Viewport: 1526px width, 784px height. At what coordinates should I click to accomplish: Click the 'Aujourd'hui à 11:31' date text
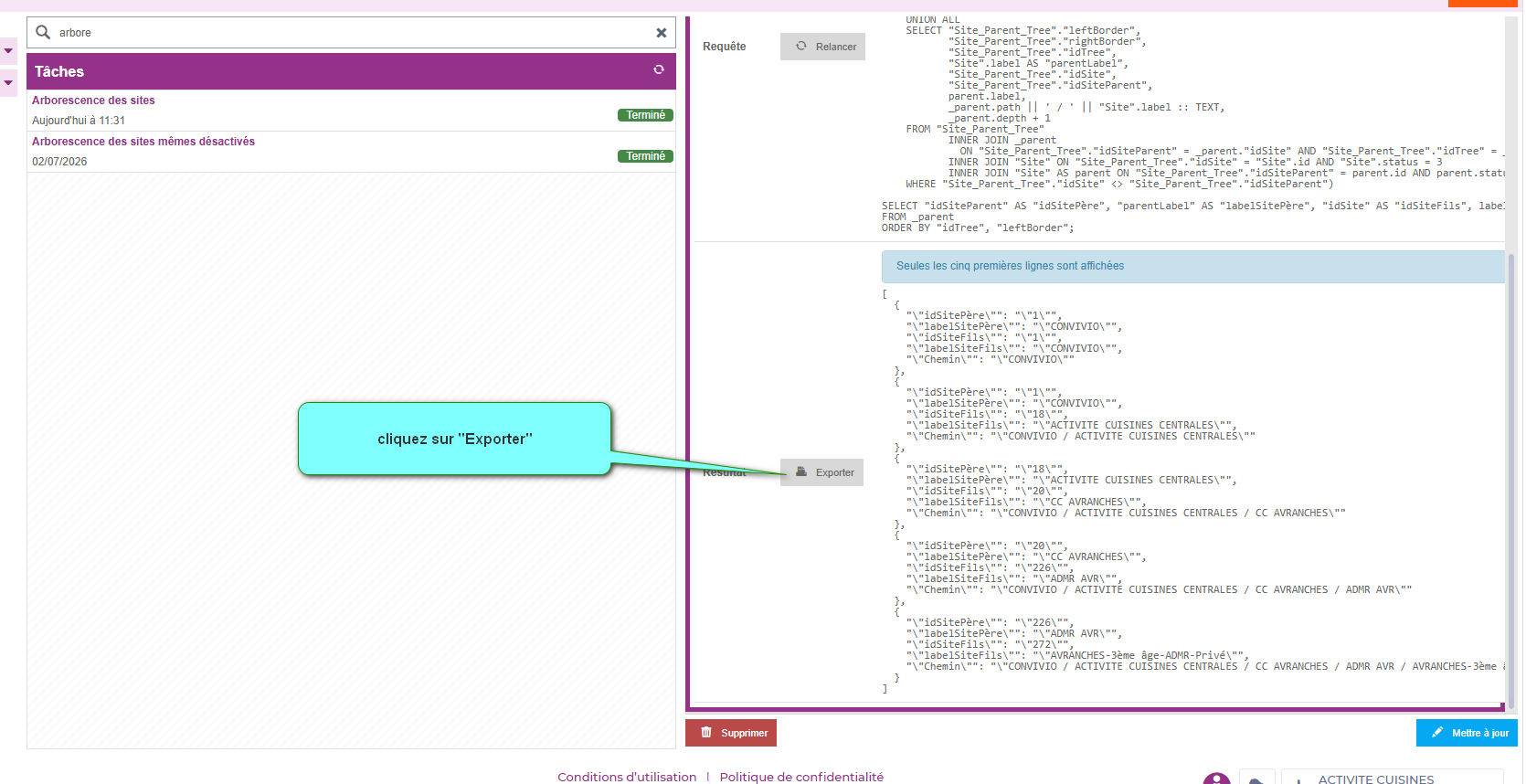[x=79, y=121]
